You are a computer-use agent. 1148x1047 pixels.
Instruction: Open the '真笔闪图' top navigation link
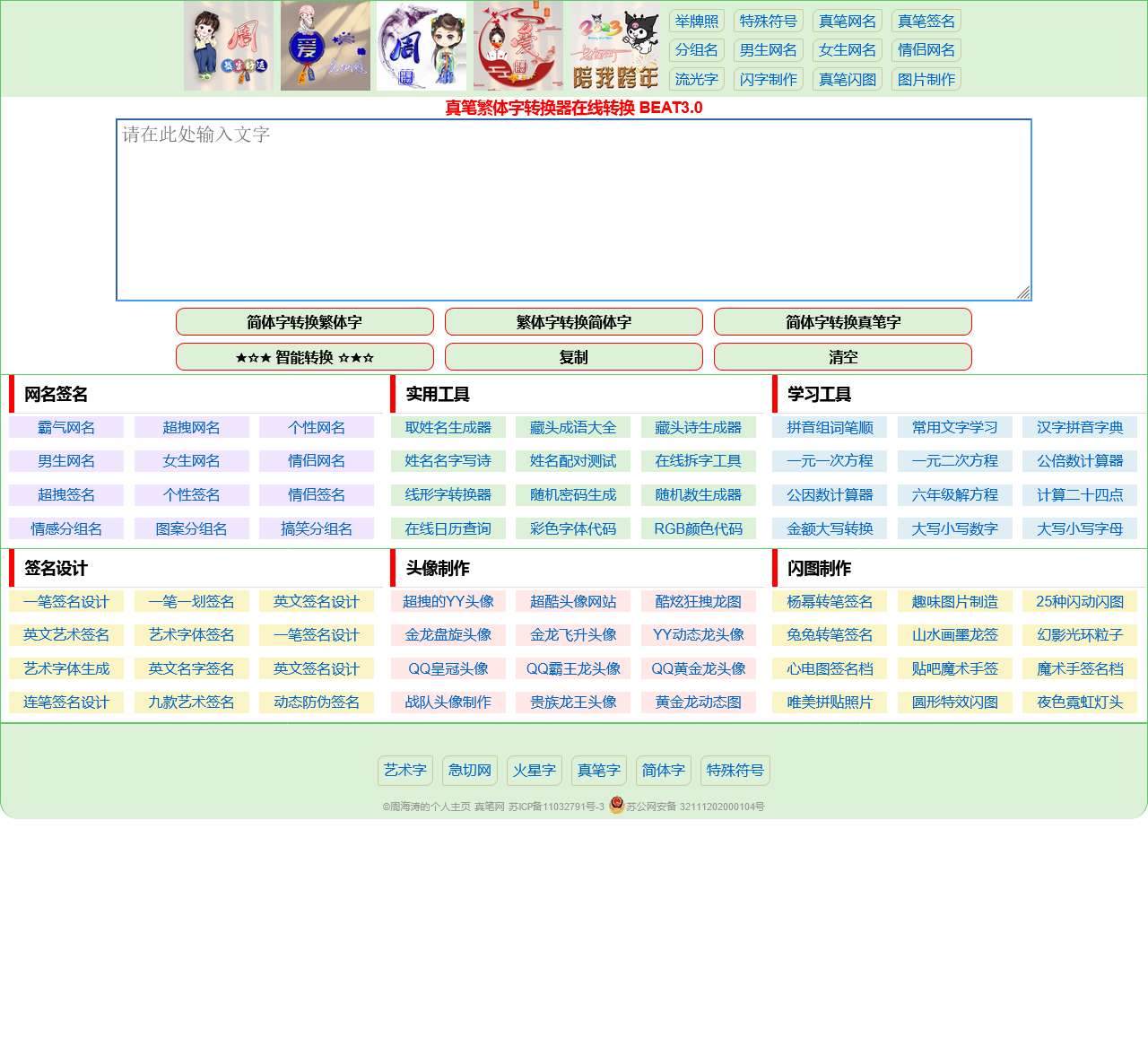[848, 79]
